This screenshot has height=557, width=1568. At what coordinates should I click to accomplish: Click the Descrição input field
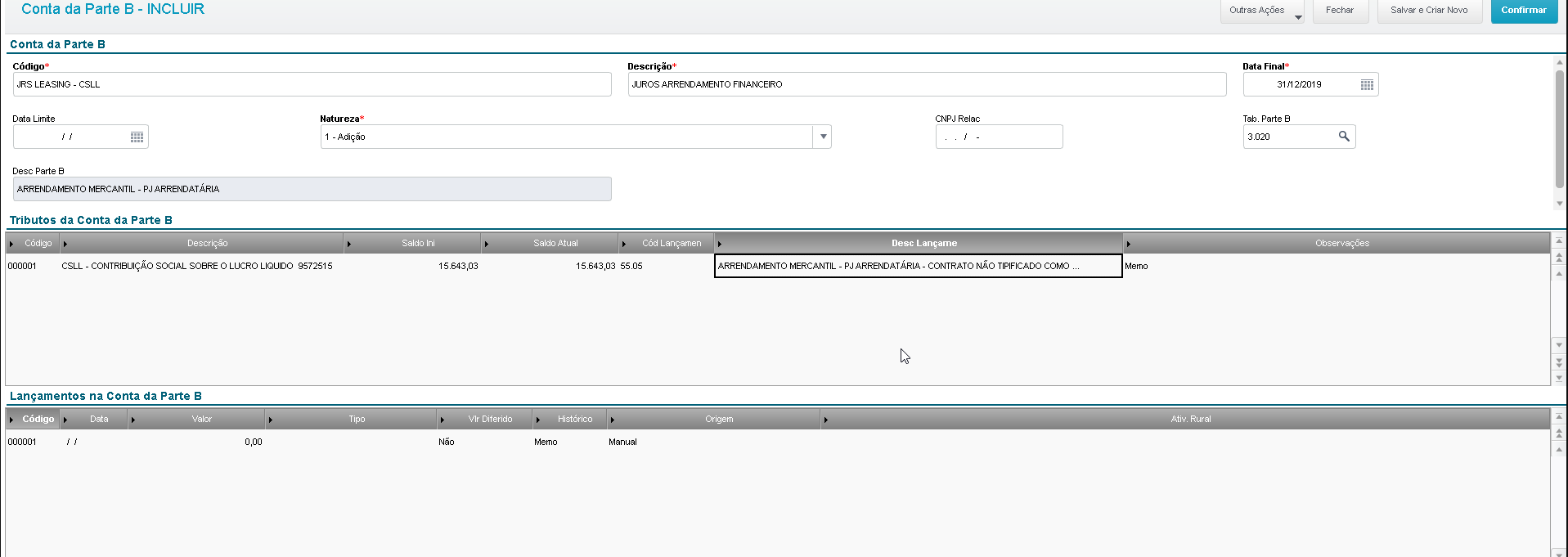point(927,84)
